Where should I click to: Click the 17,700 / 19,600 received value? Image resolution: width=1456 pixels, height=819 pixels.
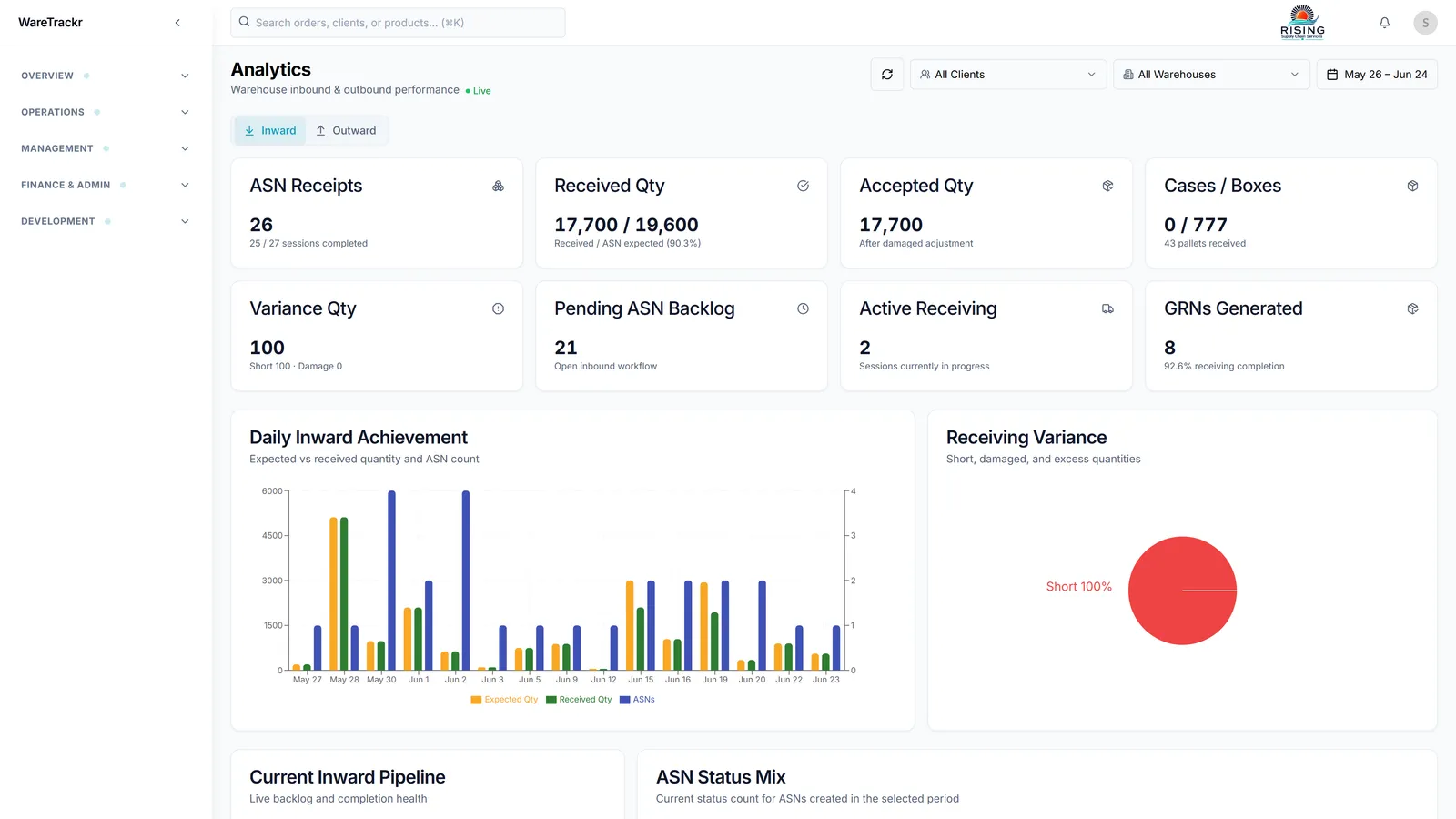pyautogui.click(x=626, y=225)
